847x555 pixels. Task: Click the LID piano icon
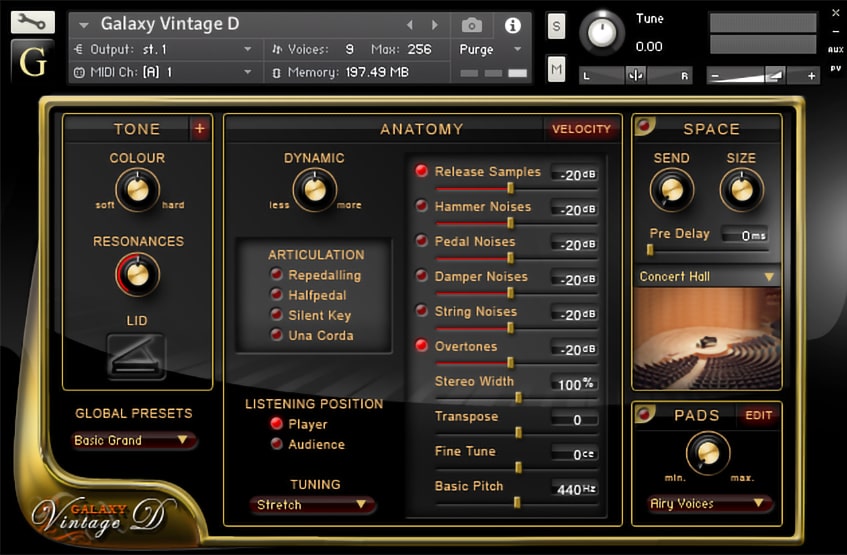(x=136, y=357)
